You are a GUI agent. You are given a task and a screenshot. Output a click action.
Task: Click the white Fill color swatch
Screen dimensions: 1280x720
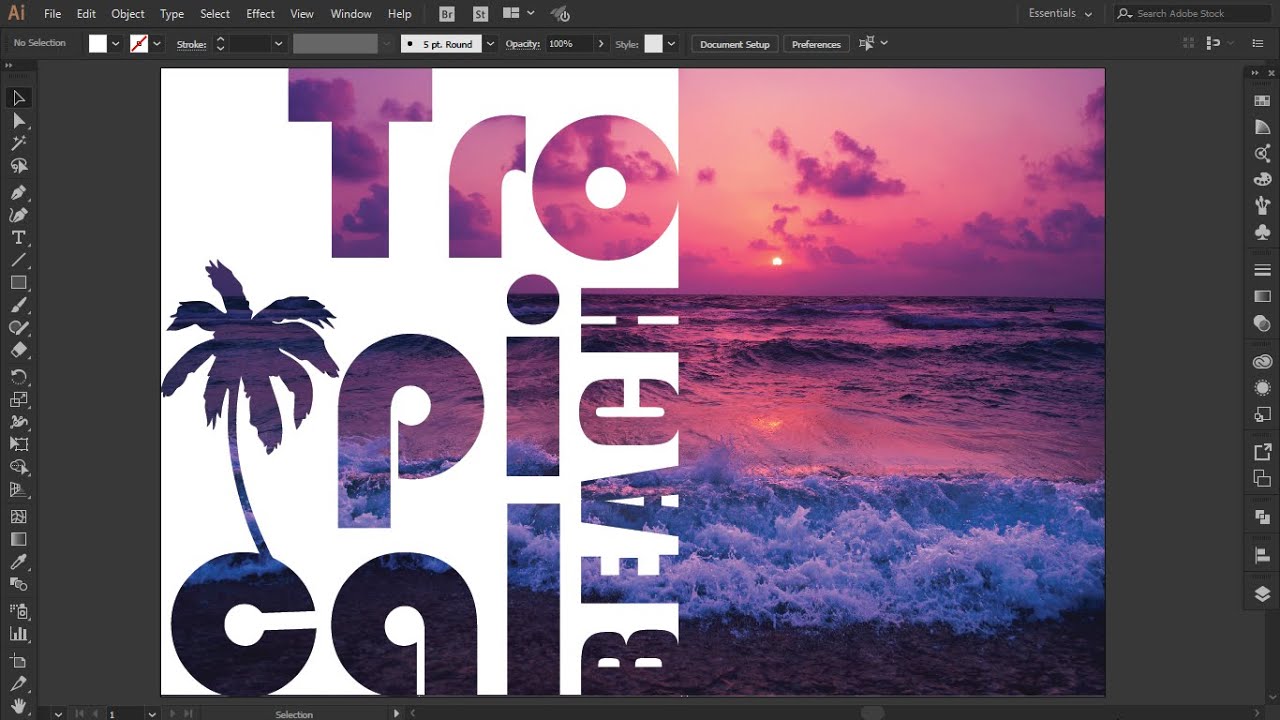[x=97, y=44]
